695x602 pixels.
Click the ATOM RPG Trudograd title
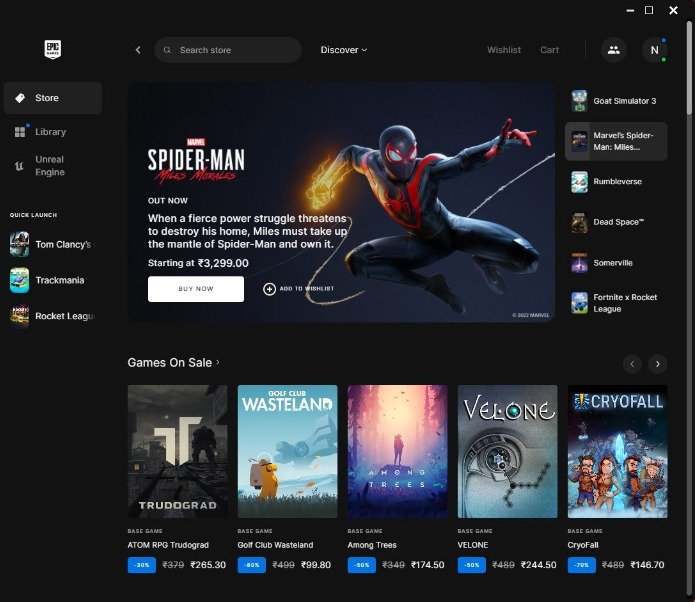[168, 545]
